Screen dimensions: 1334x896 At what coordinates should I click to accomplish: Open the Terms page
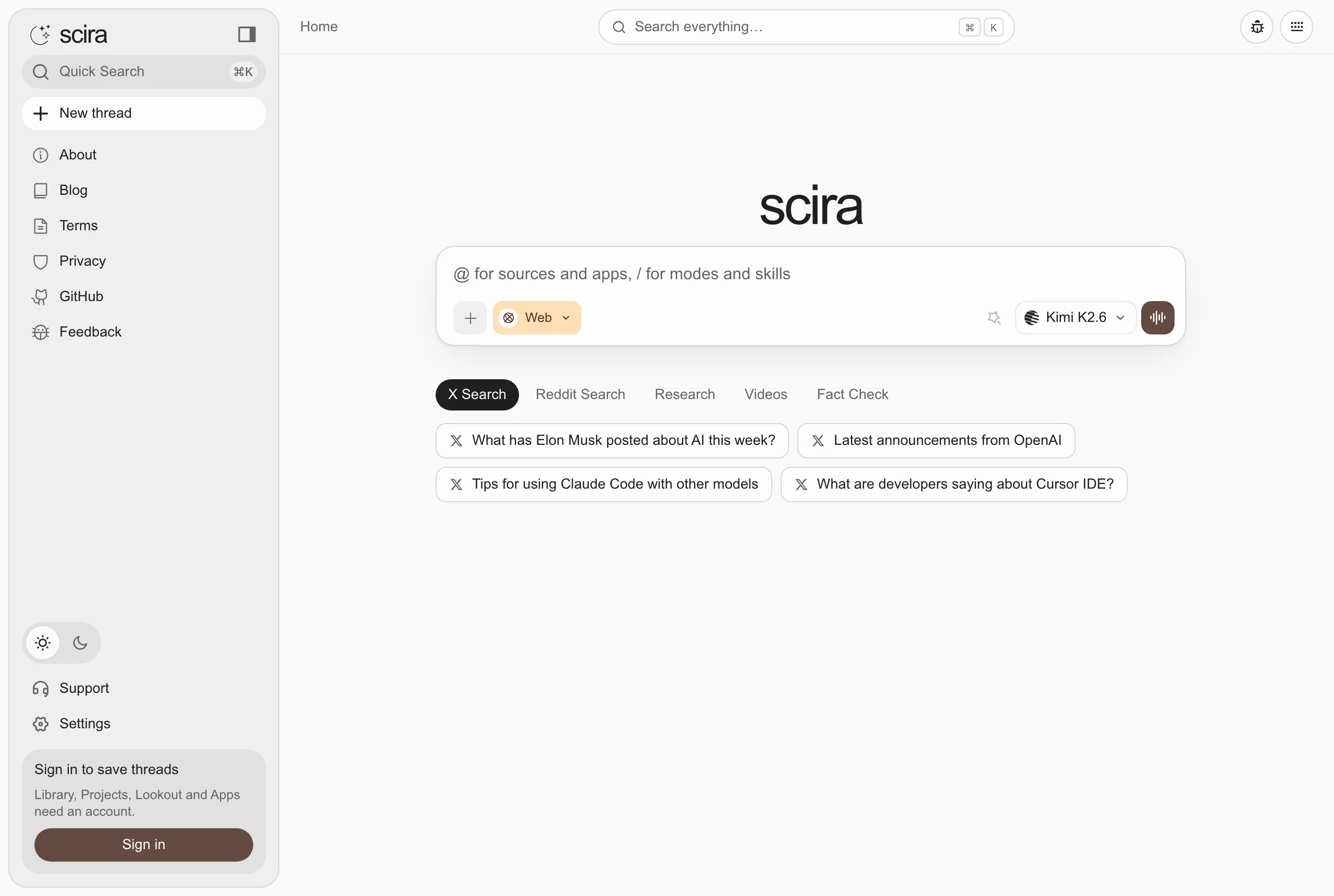point(143,226)
